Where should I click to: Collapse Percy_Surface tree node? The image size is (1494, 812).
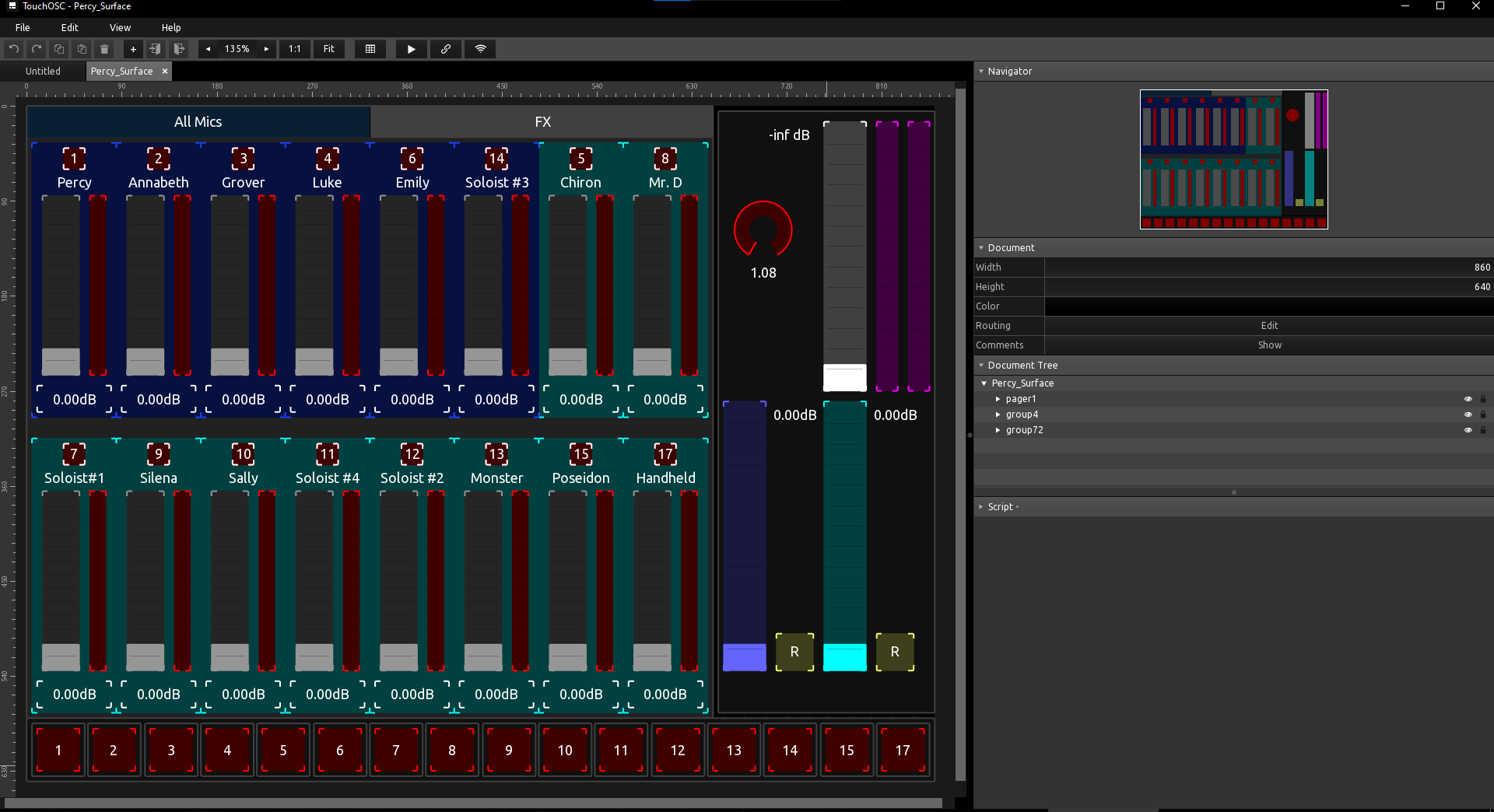984,383
